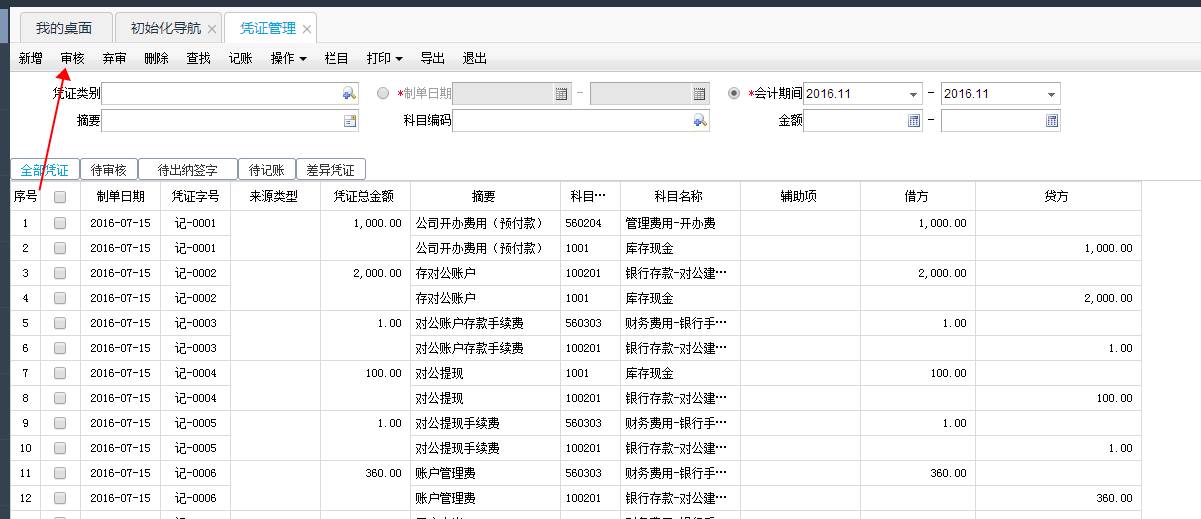
Task: Check the checkbox for row 7
Action: [60, 373]
